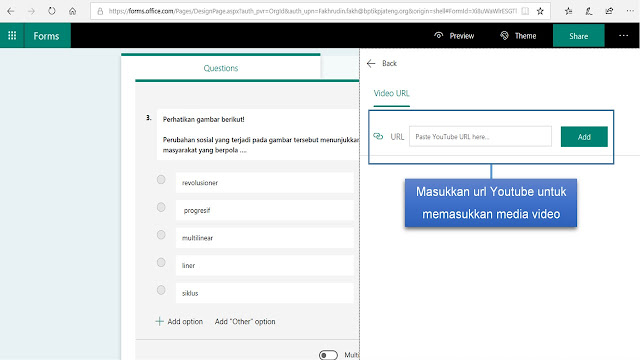640x360 pixels.
Task: Select the Video URL tab
Action: tap(391, 93)
